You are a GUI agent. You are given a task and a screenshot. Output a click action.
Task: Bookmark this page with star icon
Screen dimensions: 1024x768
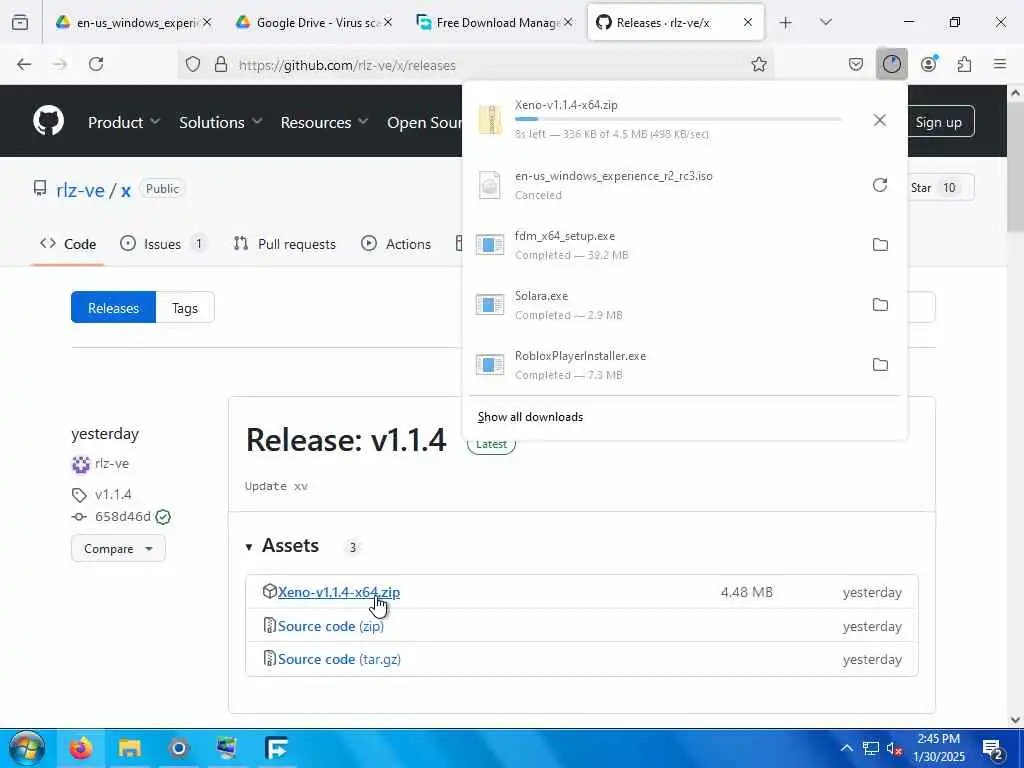click(x=758, y=64)
